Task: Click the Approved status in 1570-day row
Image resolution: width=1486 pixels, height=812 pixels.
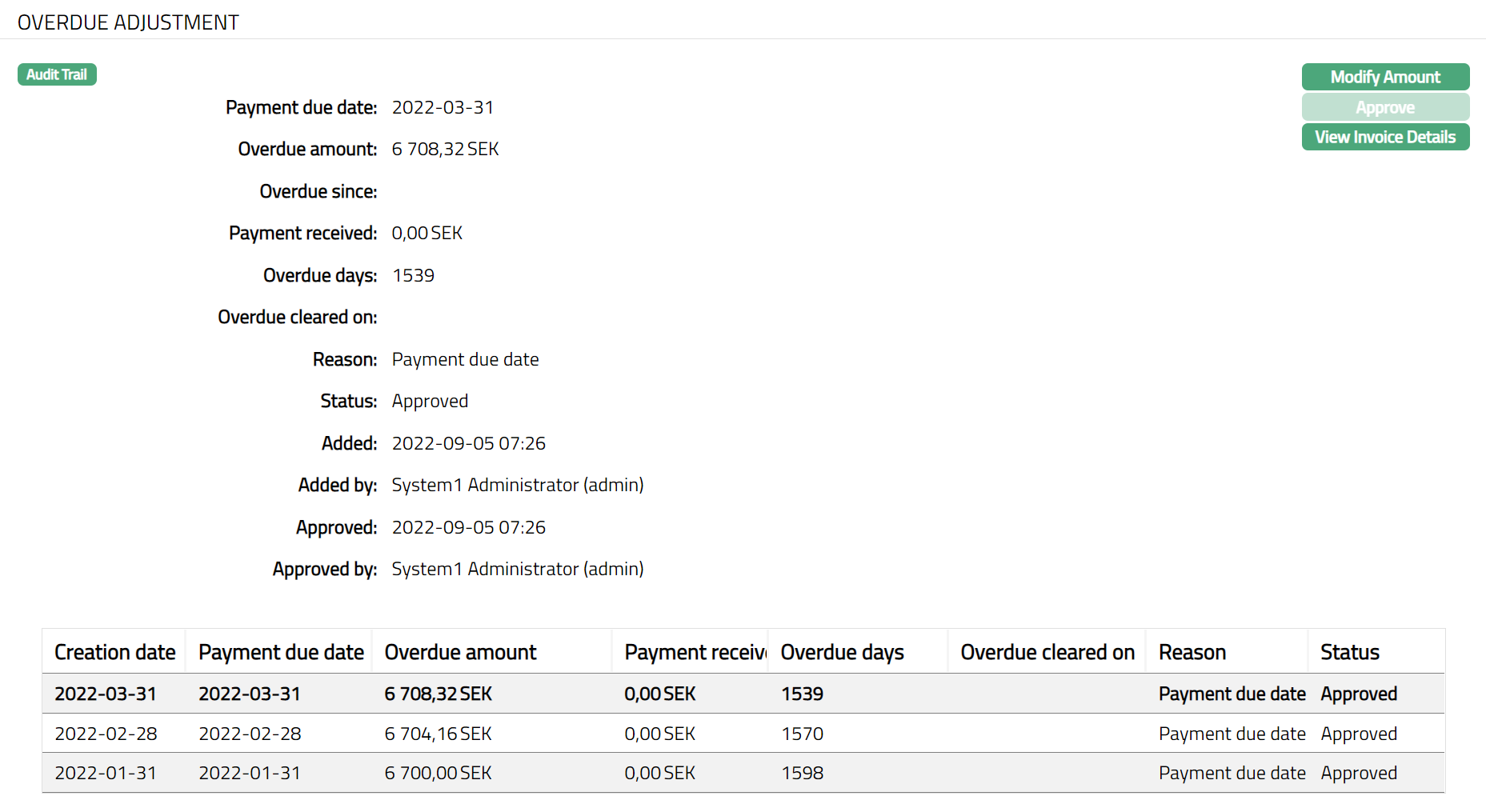Action: [x=1358, y=734]
